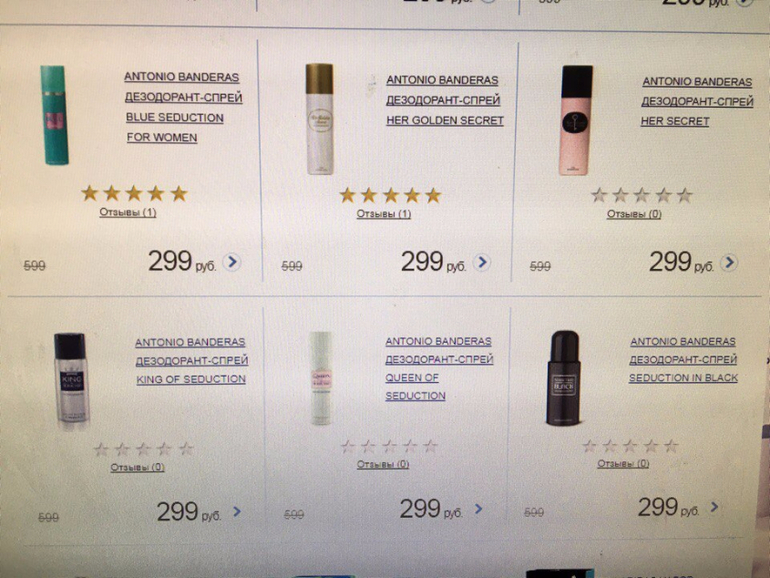Open Her Secret deodorant product link
770x578 pixels.
click(x=697, y=101)
